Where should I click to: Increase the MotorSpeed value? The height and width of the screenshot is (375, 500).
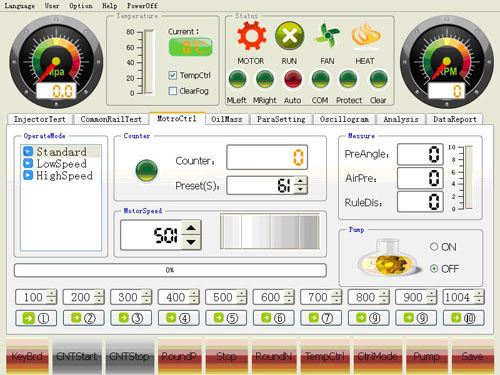pyautogui.click(x=191, y=228)
